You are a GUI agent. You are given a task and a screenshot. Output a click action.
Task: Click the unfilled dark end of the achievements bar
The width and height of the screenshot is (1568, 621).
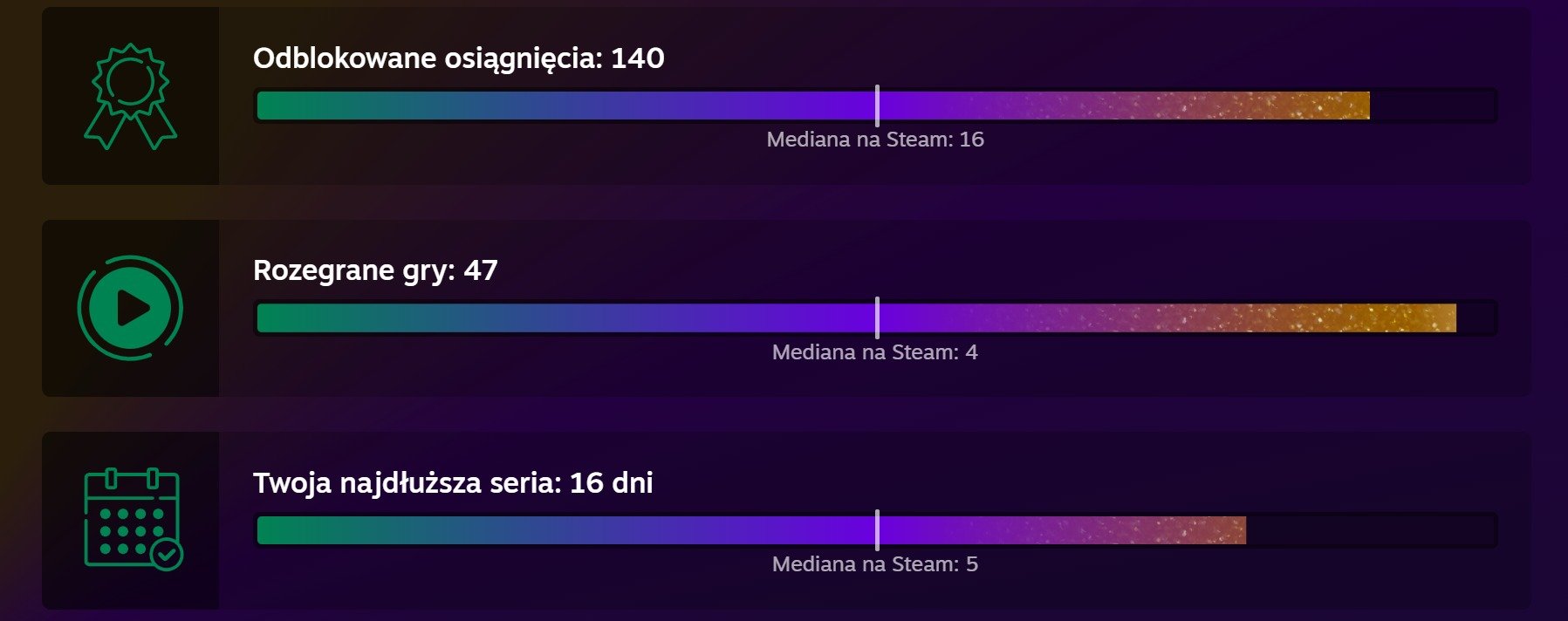1433,106
